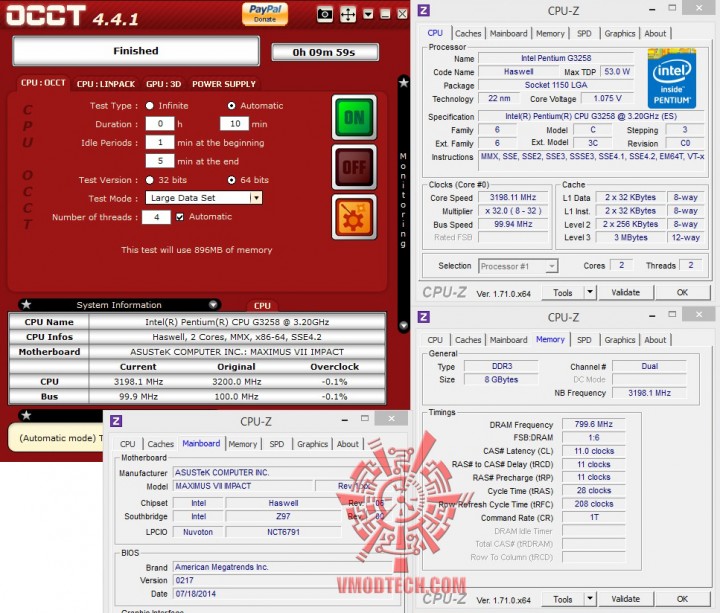Click idle minutes at the beginning field

point(160,142)
